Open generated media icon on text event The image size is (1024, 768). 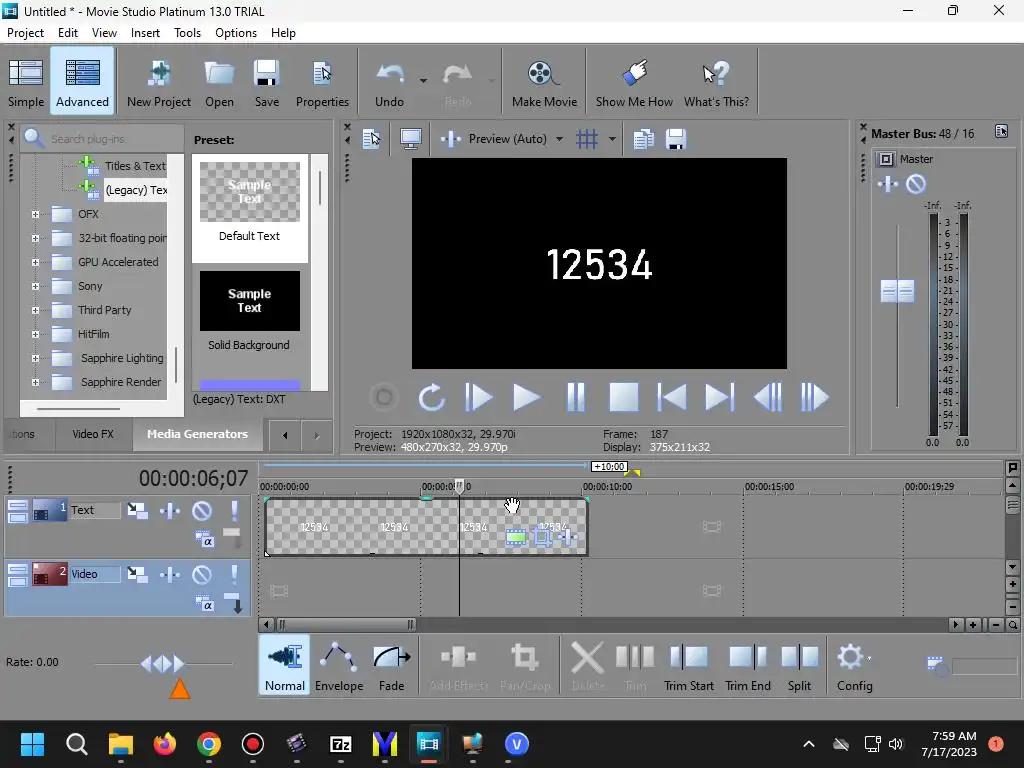pyautogui.click(x=516, y=537)
